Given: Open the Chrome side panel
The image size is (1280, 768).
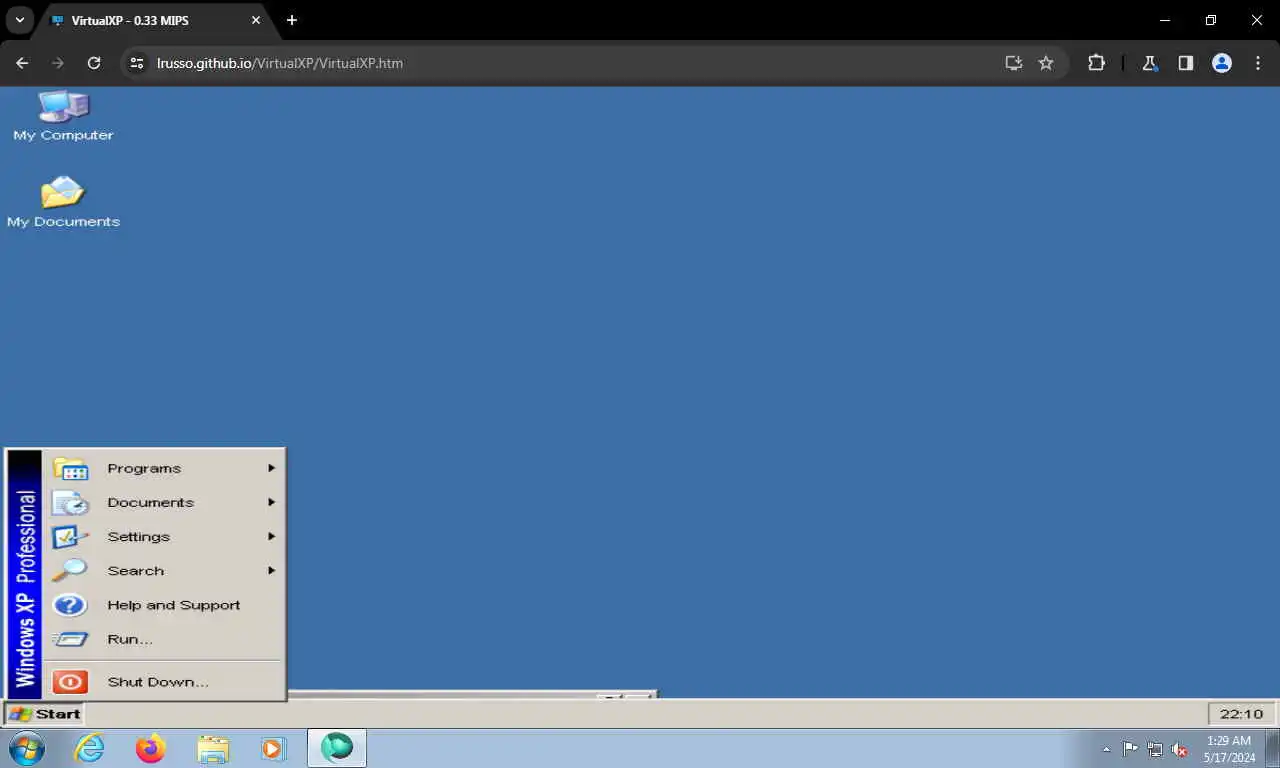Looking at the screenshot, I should [1186, 63].
